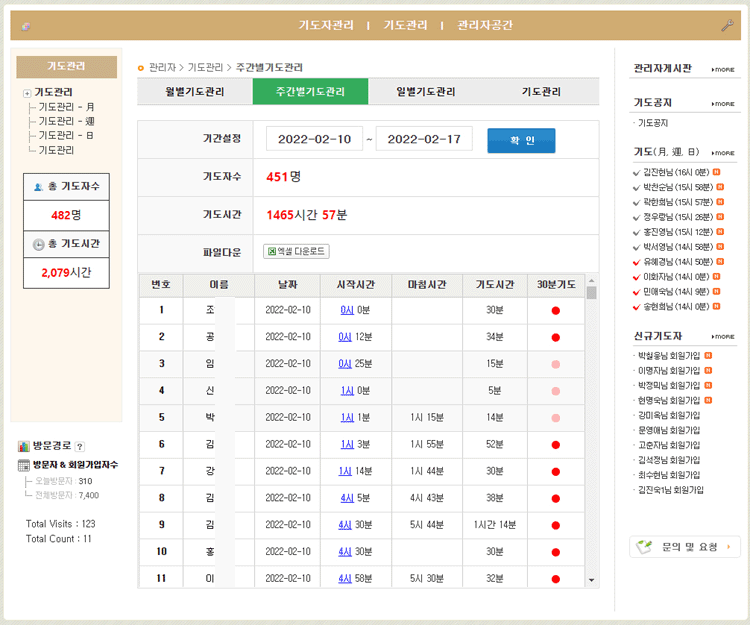The image size is (750, 625).
Task: Open the 기도관리 top menu
Action: pyautogui.click(x=405, y=25)
